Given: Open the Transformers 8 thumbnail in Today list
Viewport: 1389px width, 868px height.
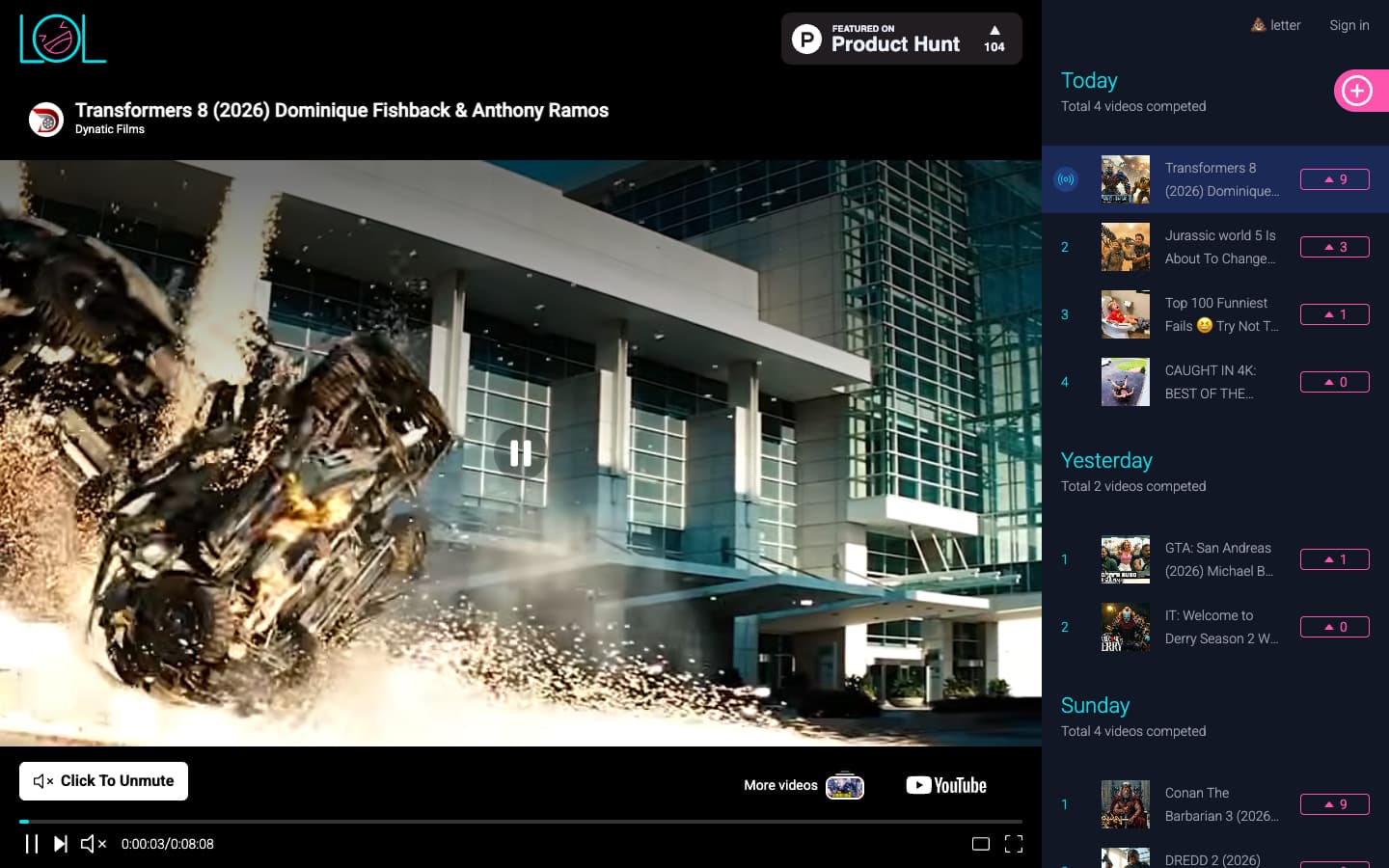Looking at the screenshot, I should 1126,179.
